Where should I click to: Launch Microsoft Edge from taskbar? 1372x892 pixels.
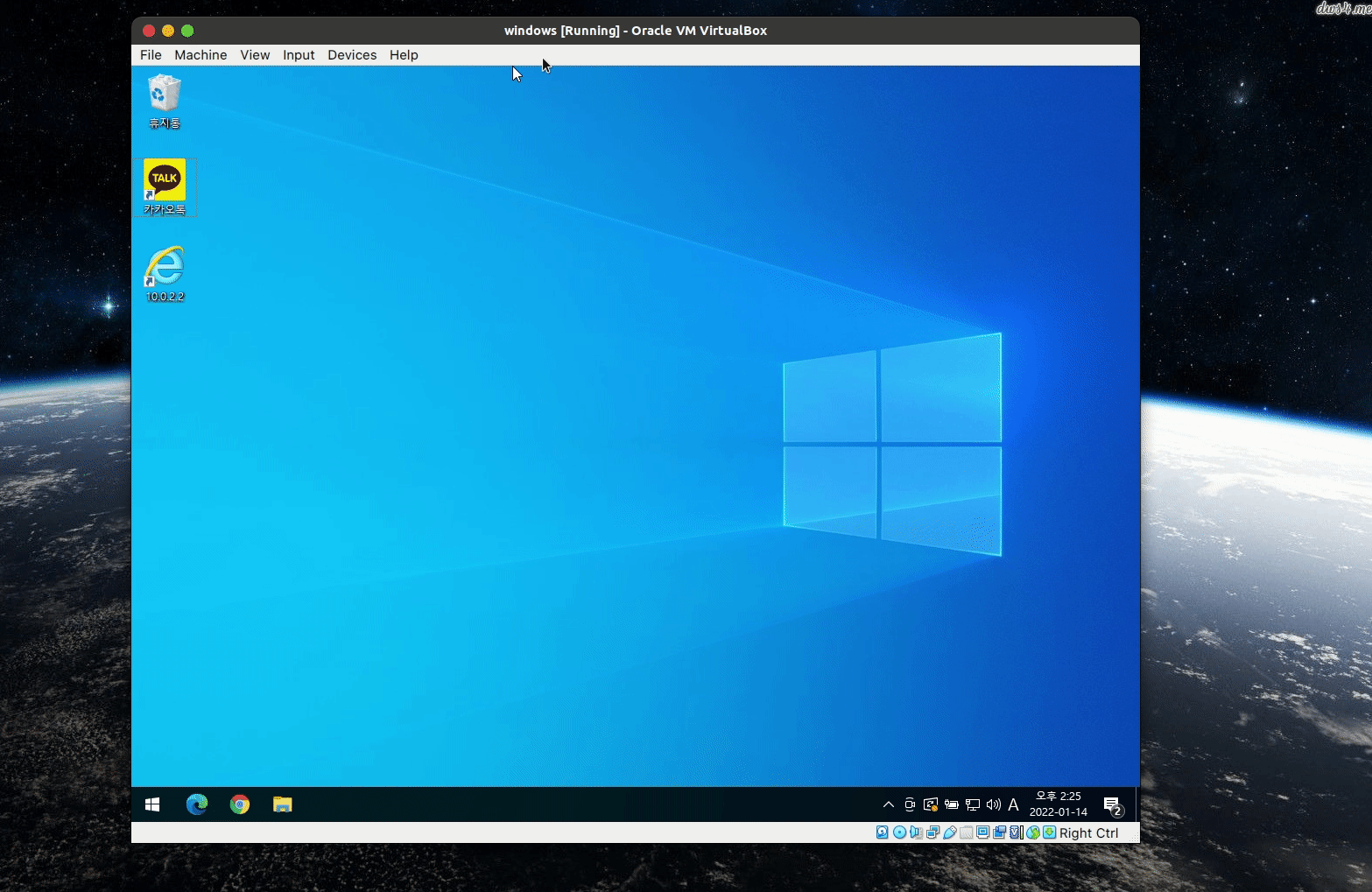(197, 804)
